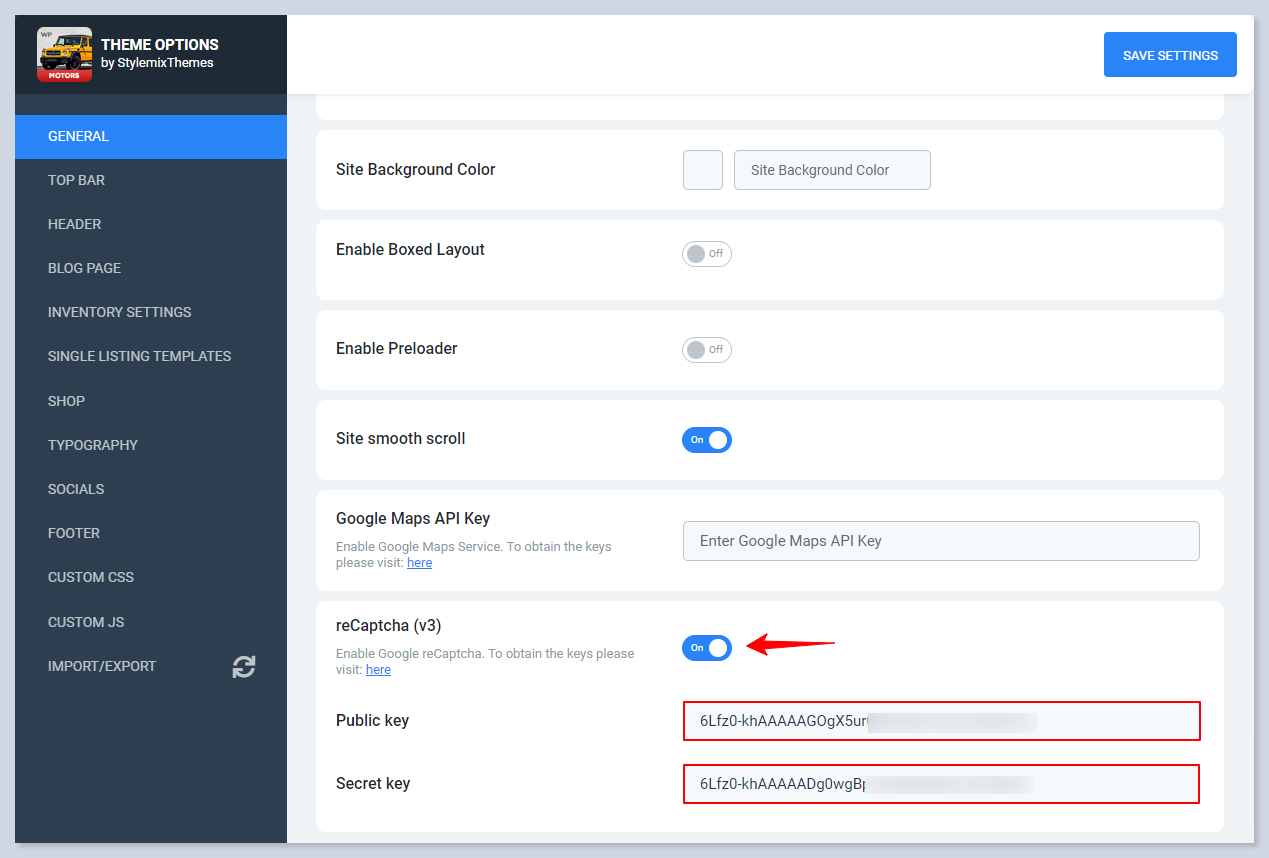Open the 'here' link under reCaptcha description
The height and width of the screenshot is (858, 1269).
[x=378, y=670]
